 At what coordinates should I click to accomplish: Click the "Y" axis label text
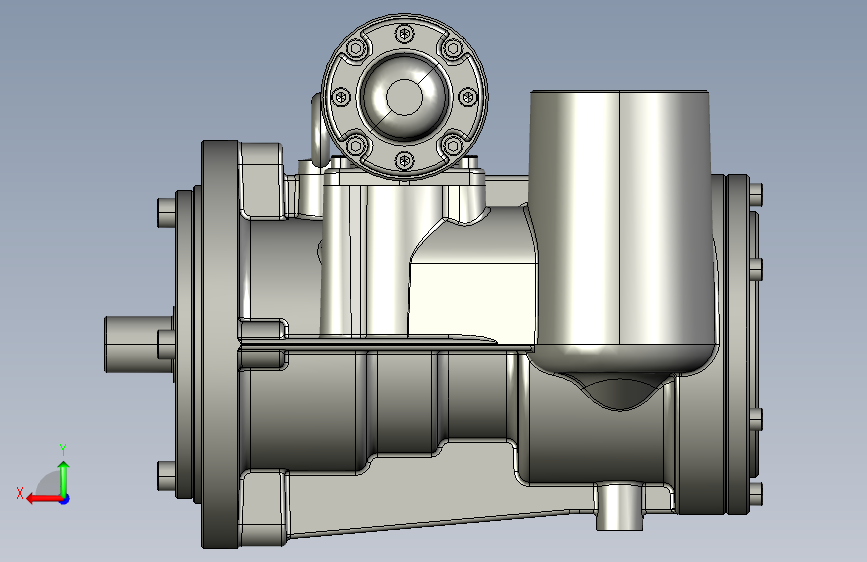(x=63, y=449)
